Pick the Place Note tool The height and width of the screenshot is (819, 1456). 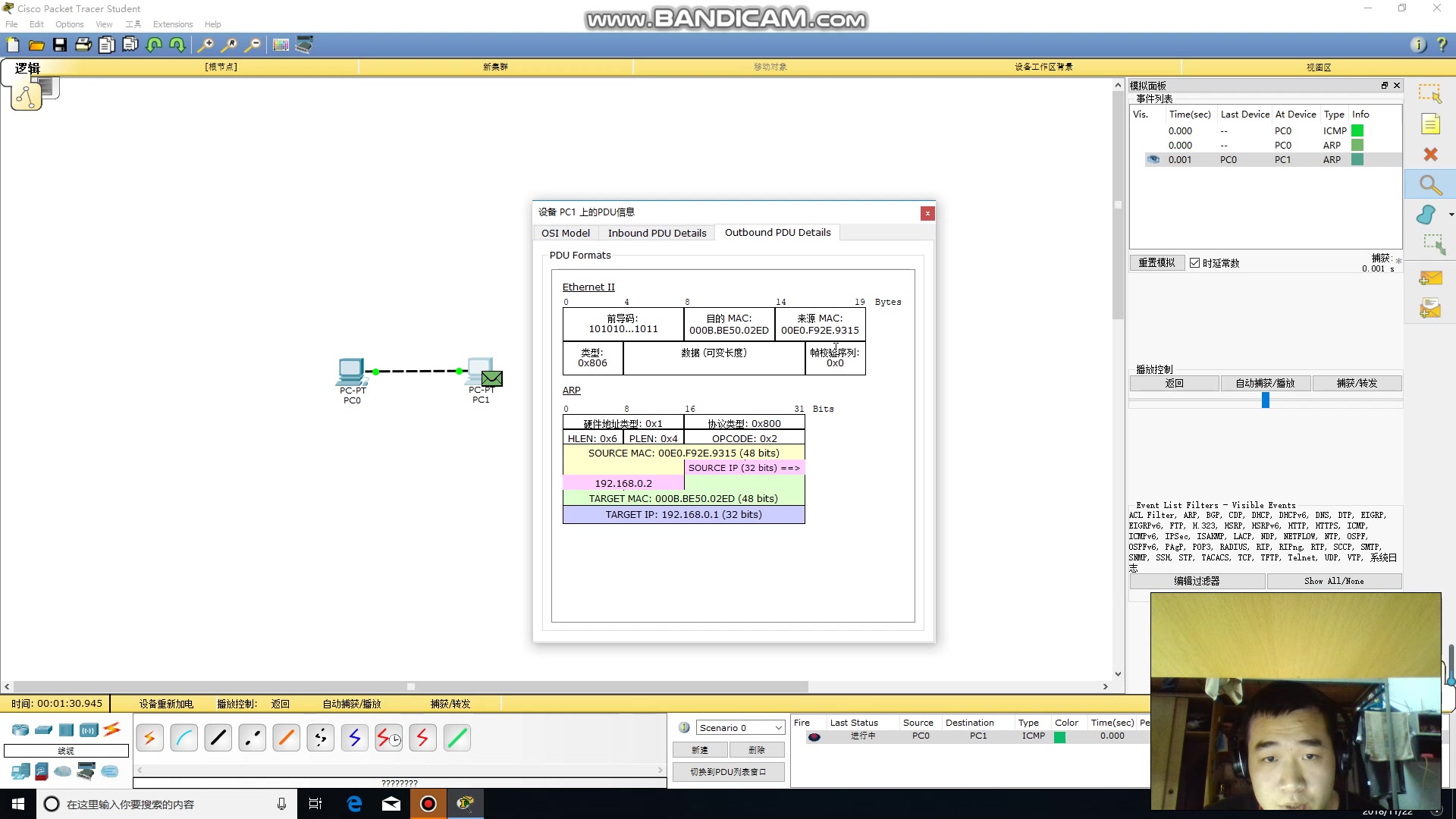tap(1430, 124)
